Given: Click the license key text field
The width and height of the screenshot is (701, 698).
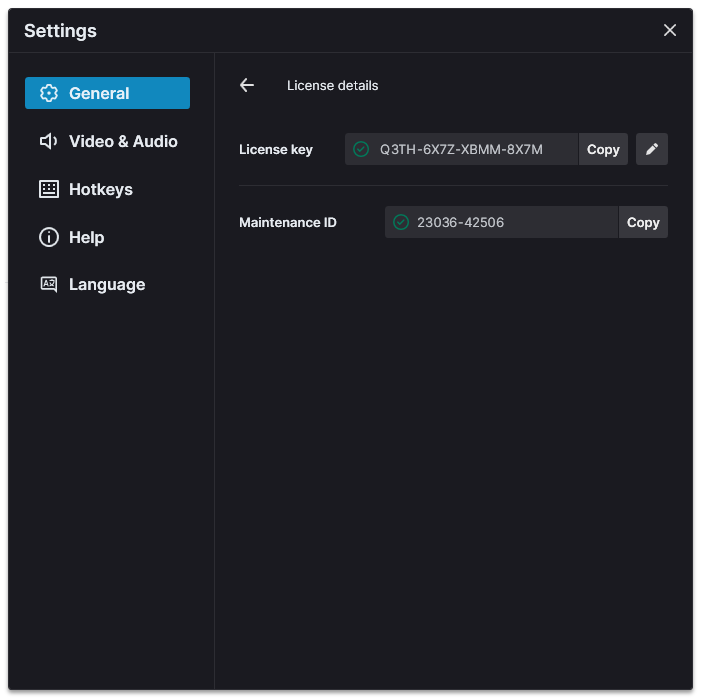Looking at the screenshot, I should click(x=461, y=149).
